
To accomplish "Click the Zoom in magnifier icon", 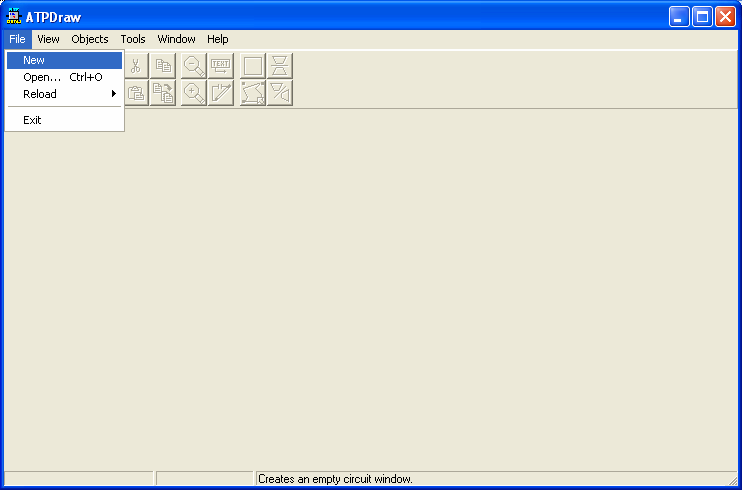I will click(194, 93).
